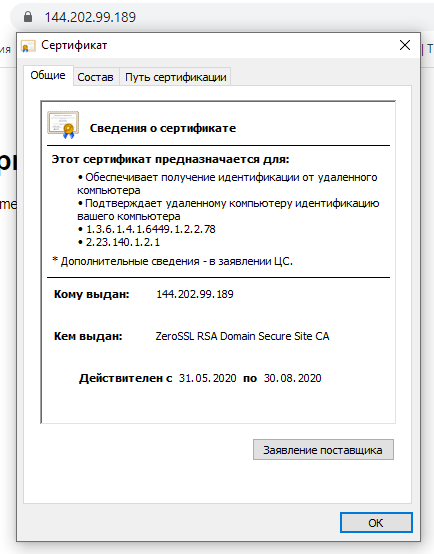Click the Сертификат window title text
Viewport: 434px width, 554px height.
[x=74, y=45]
